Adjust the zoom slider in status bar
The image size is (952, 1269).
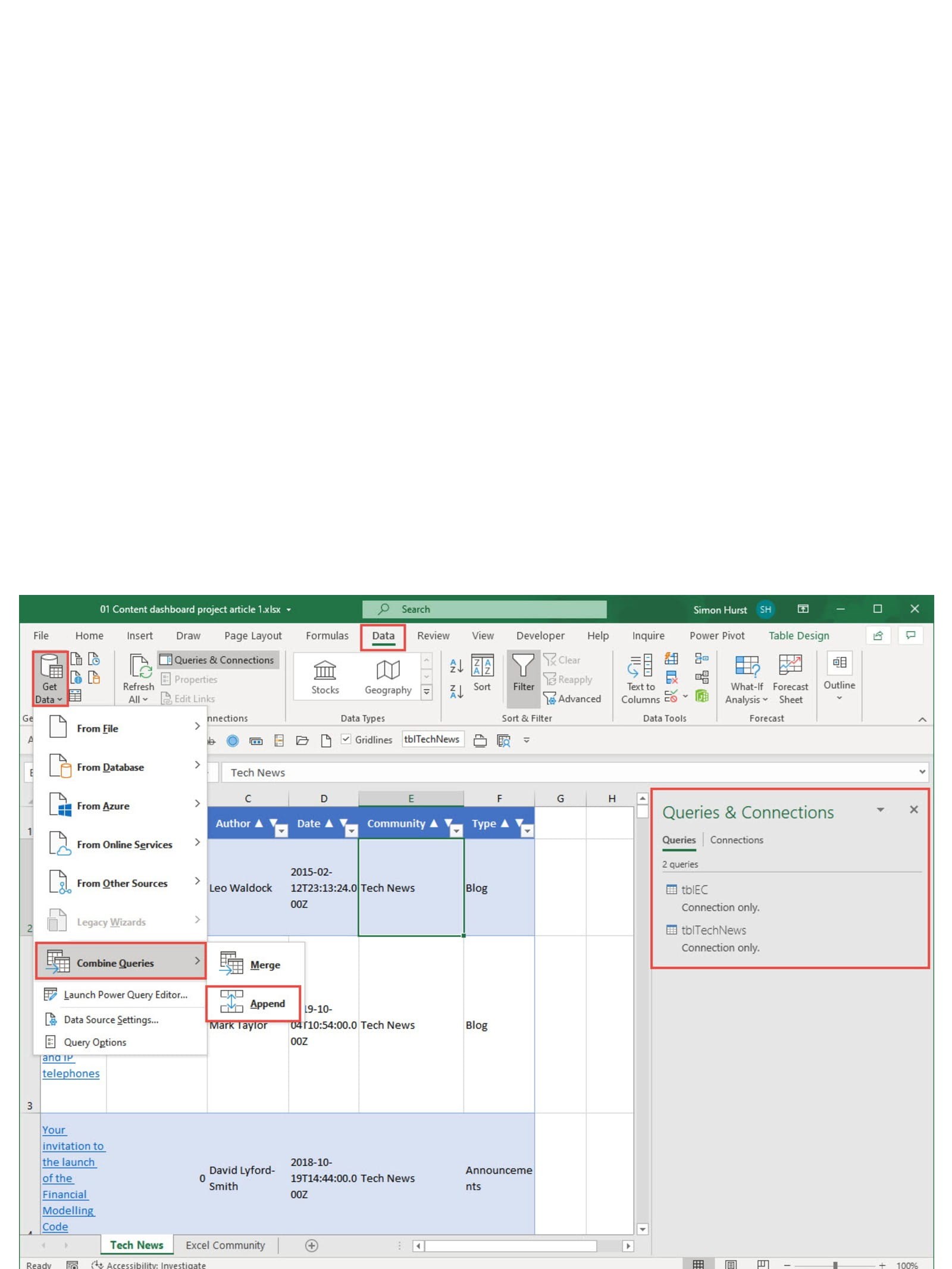coord(835,1265)
